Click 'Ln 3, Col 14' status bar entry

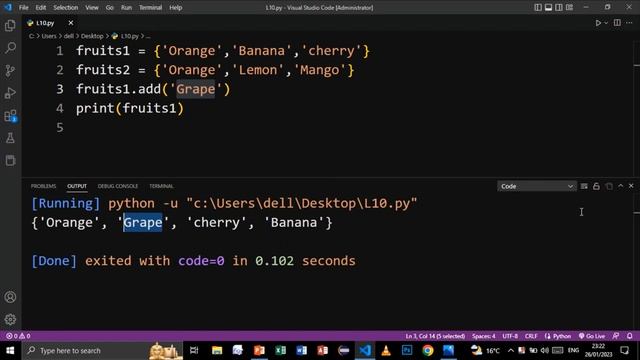click(435, 336)
